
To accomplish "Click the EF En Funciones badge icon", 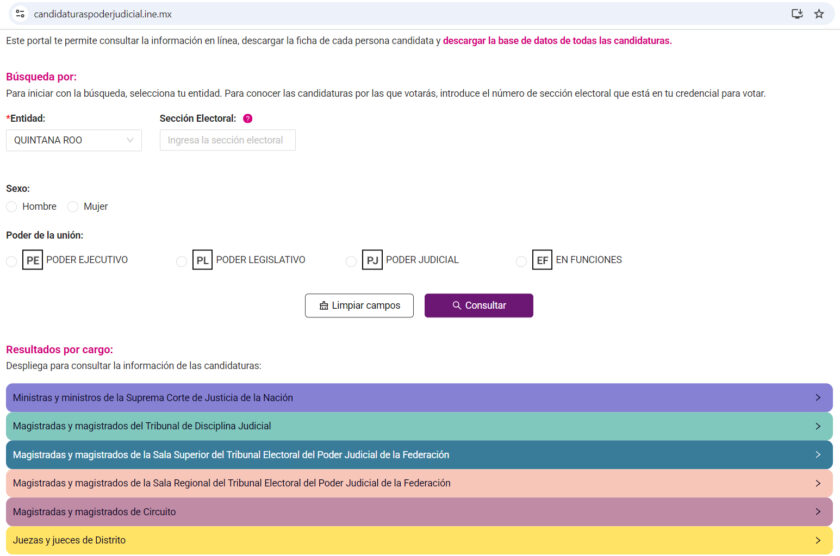I will (x=542, y=260).
